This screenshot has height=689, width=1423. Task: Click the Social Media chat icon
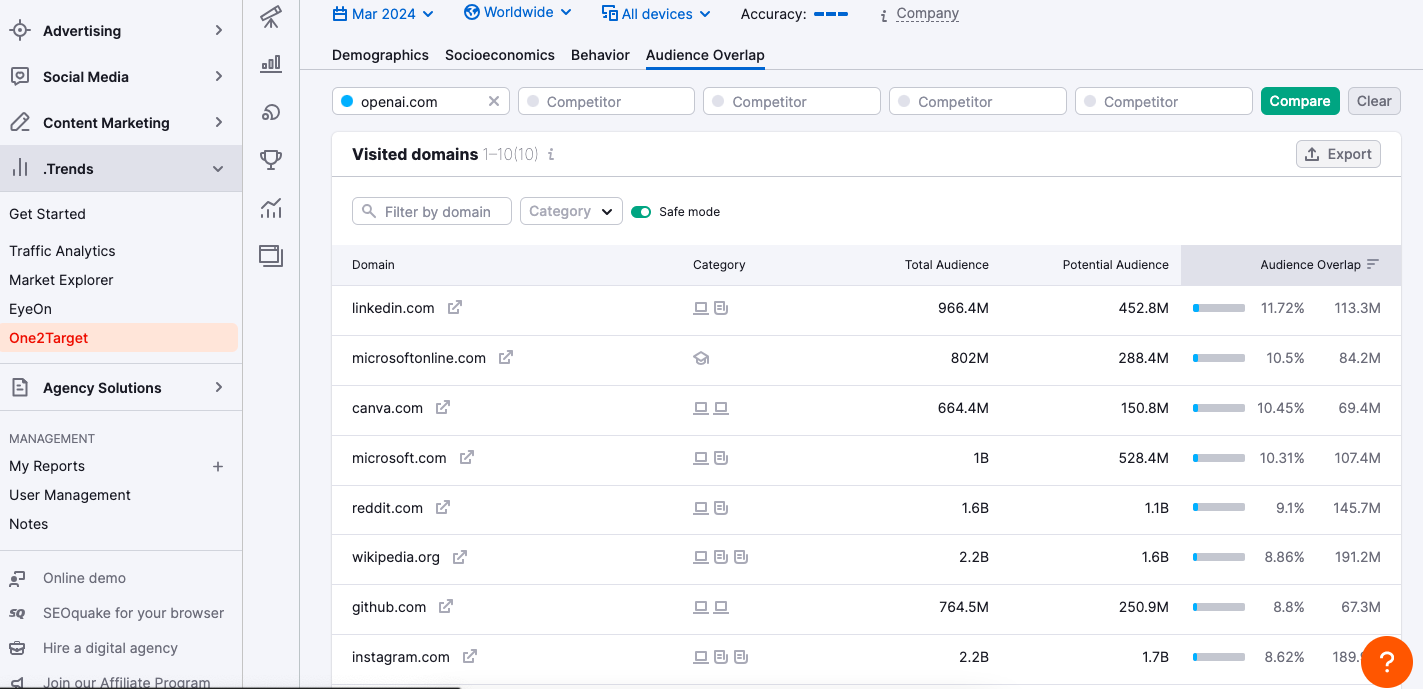point(20,77)
